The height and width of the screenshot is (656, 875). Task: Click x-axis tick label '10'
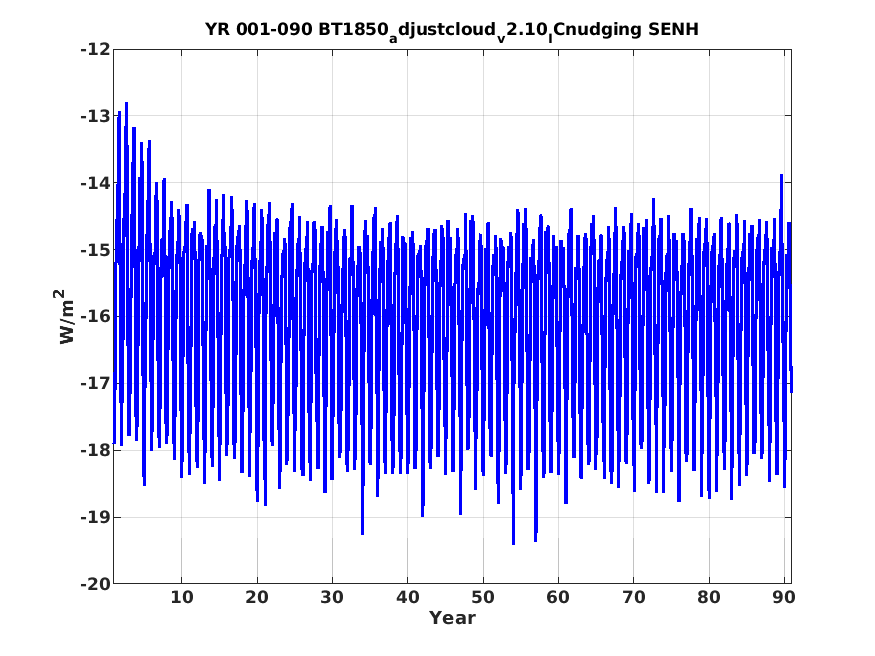[x=181, y=597]
